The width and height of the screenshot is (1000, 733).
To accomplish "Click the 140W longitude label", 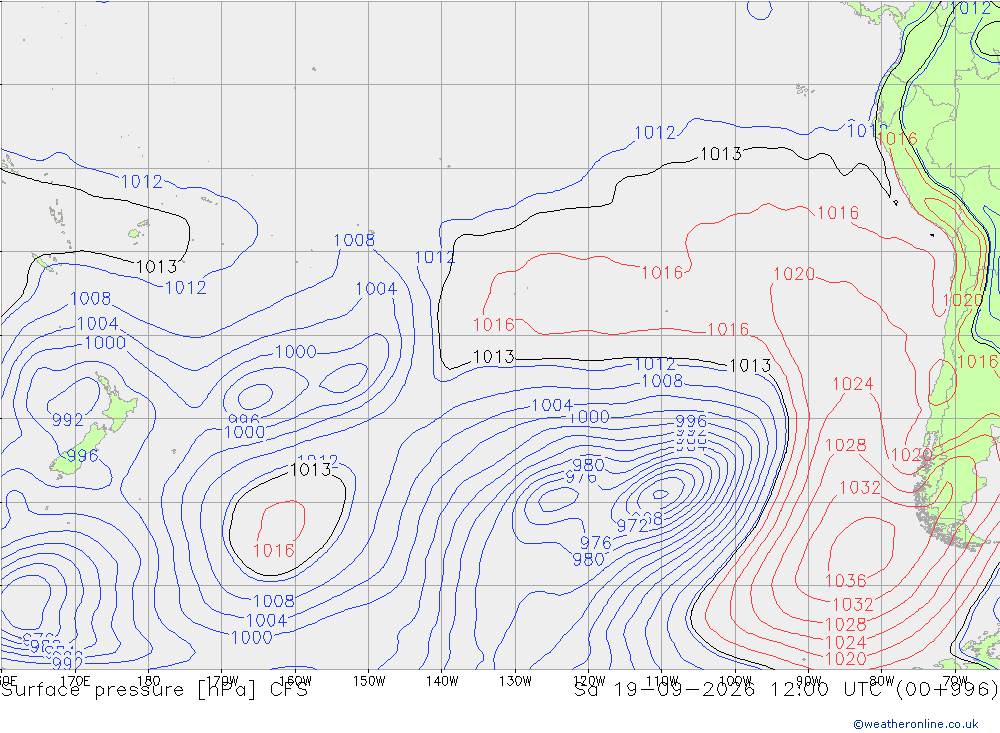I will click(x=442, y=681).
